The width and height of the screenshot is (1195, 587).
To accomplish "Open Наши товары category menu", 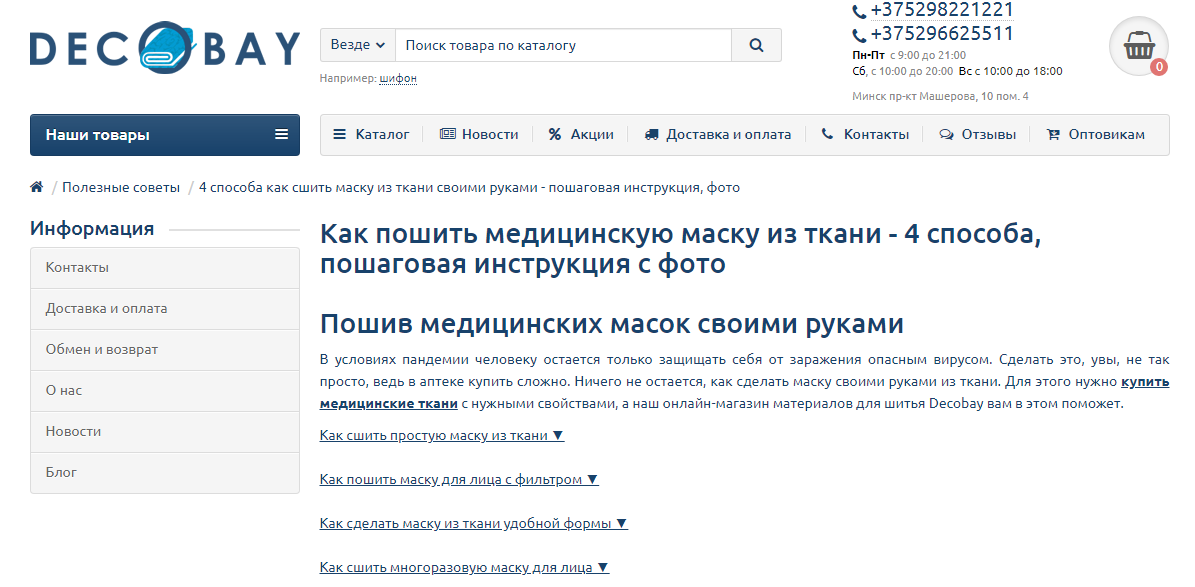I will pyautogui.click(x=165, y=135).
